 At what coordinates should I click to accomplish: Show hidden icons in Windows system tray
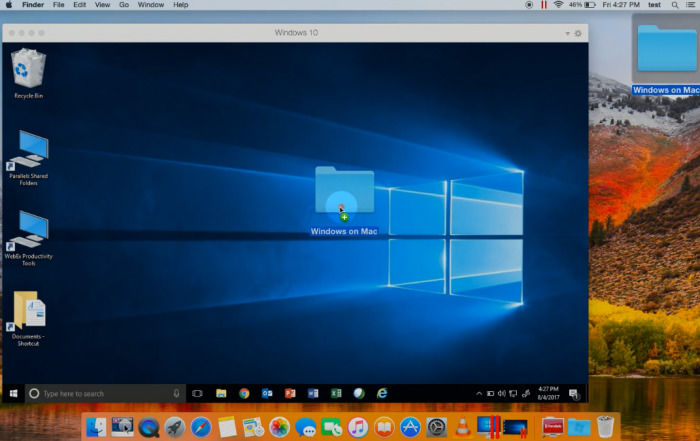point(479,394)
